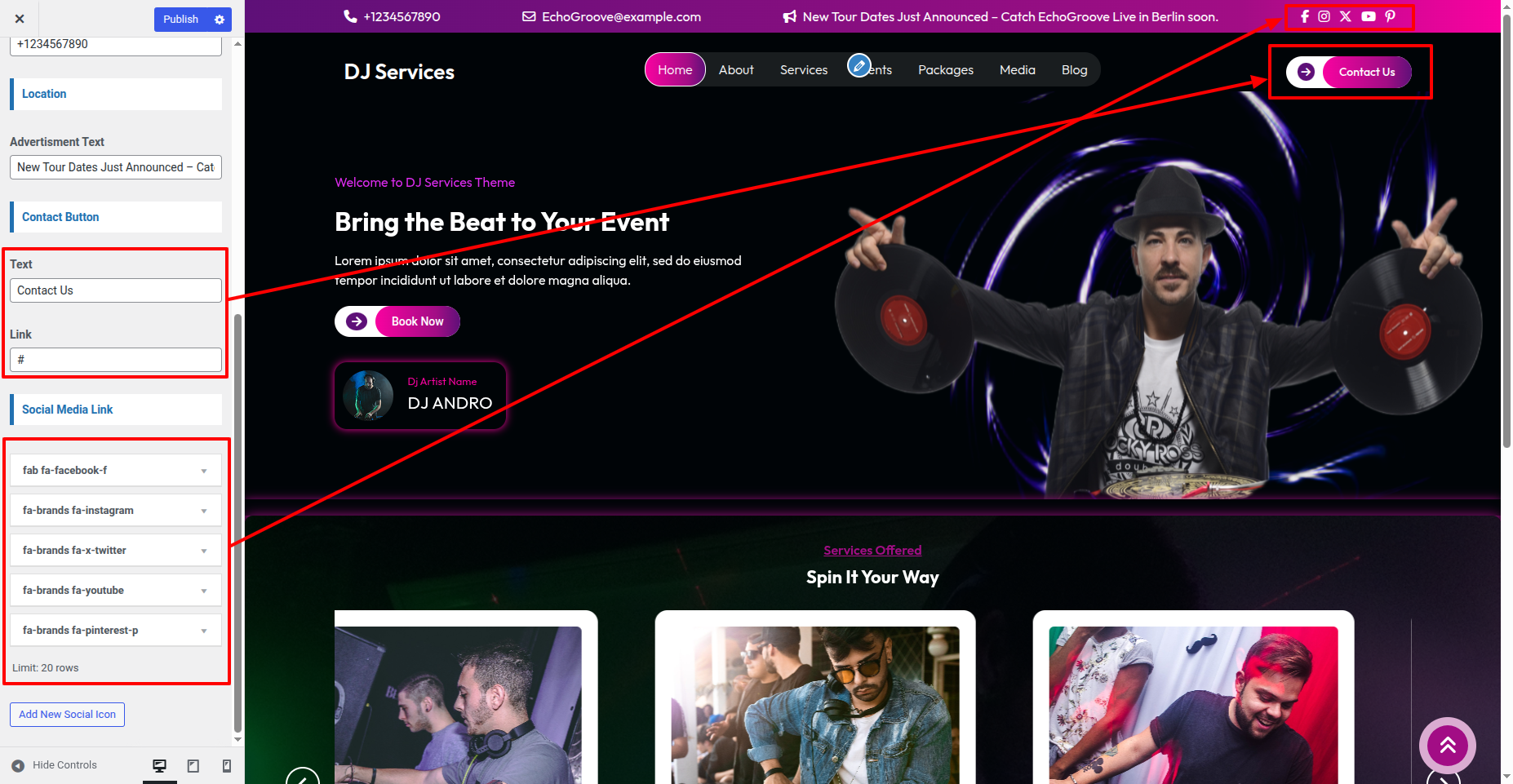Open the Packages menu item
The width and height of the screenshot is (1513, 784).
pos(945,70)
